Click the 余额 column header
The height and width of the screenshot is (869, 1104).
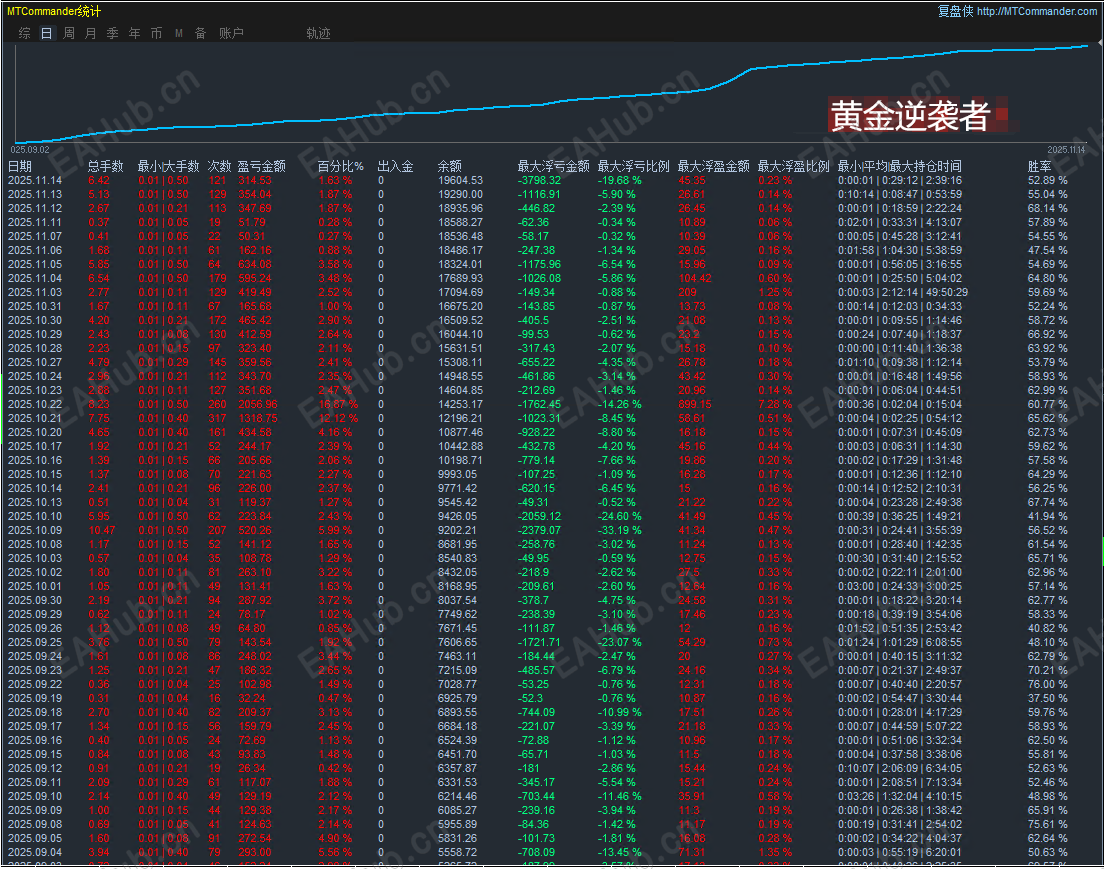point(450,166)
